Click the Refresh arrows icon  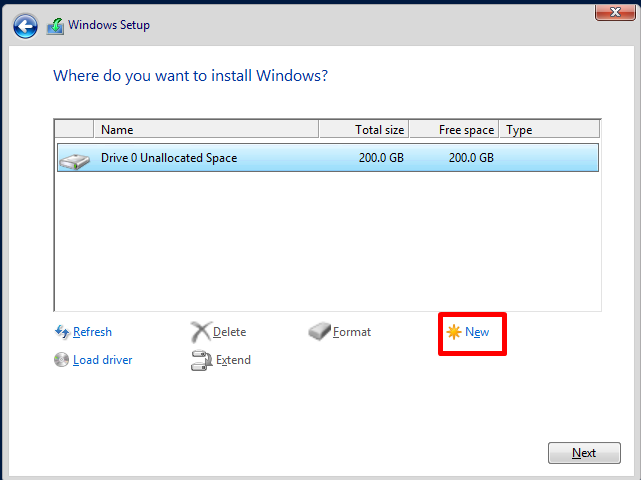click(62, 332)
